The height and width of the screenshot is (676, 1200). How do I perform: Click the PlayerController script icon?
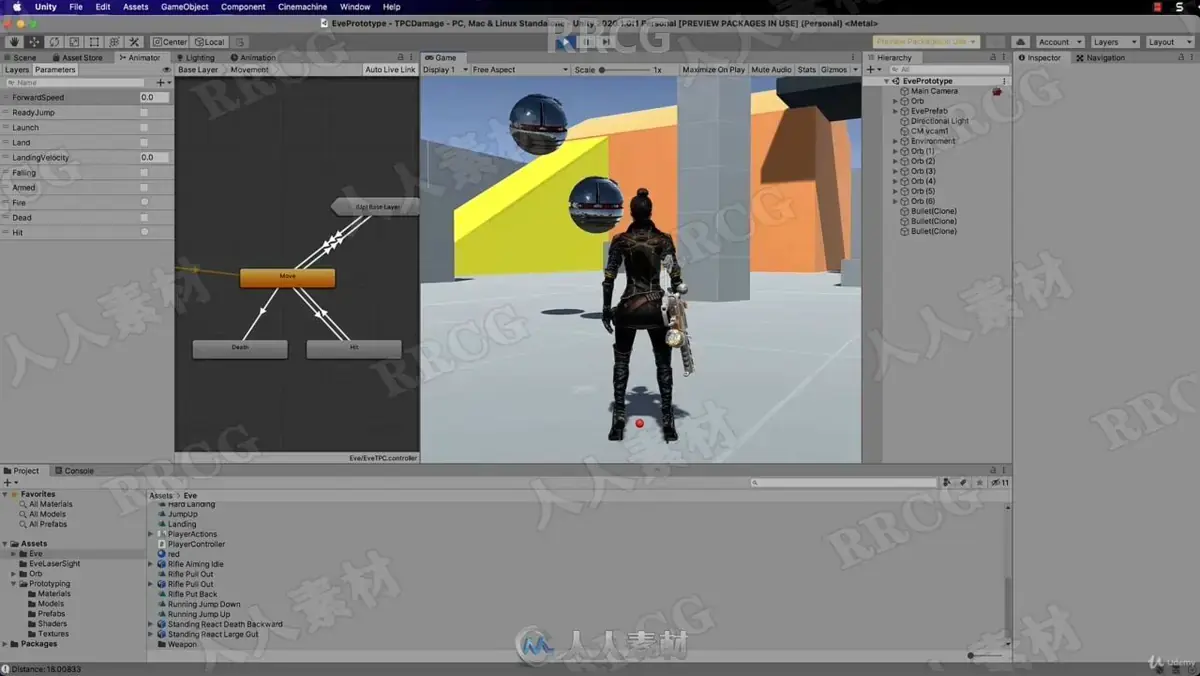162,544
